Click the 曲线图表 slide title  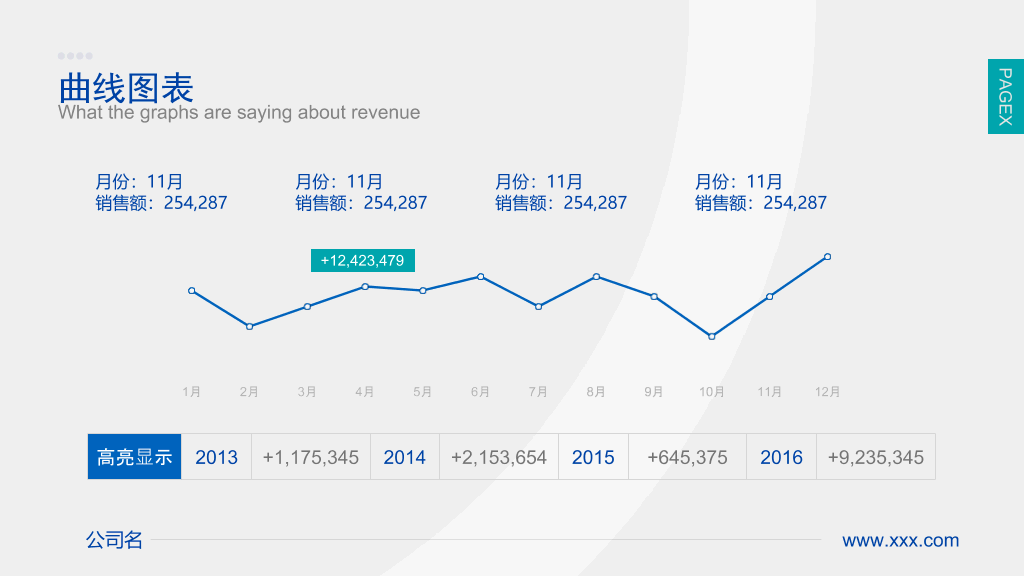126,88
